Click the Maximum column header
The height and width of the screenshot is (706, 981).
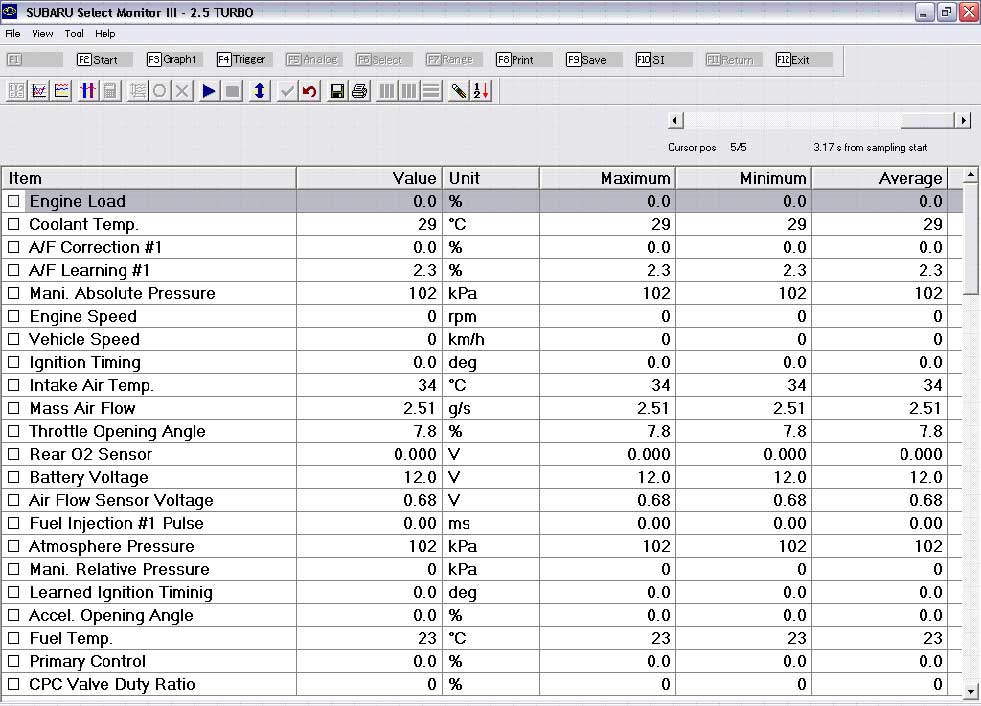[608, 178]
